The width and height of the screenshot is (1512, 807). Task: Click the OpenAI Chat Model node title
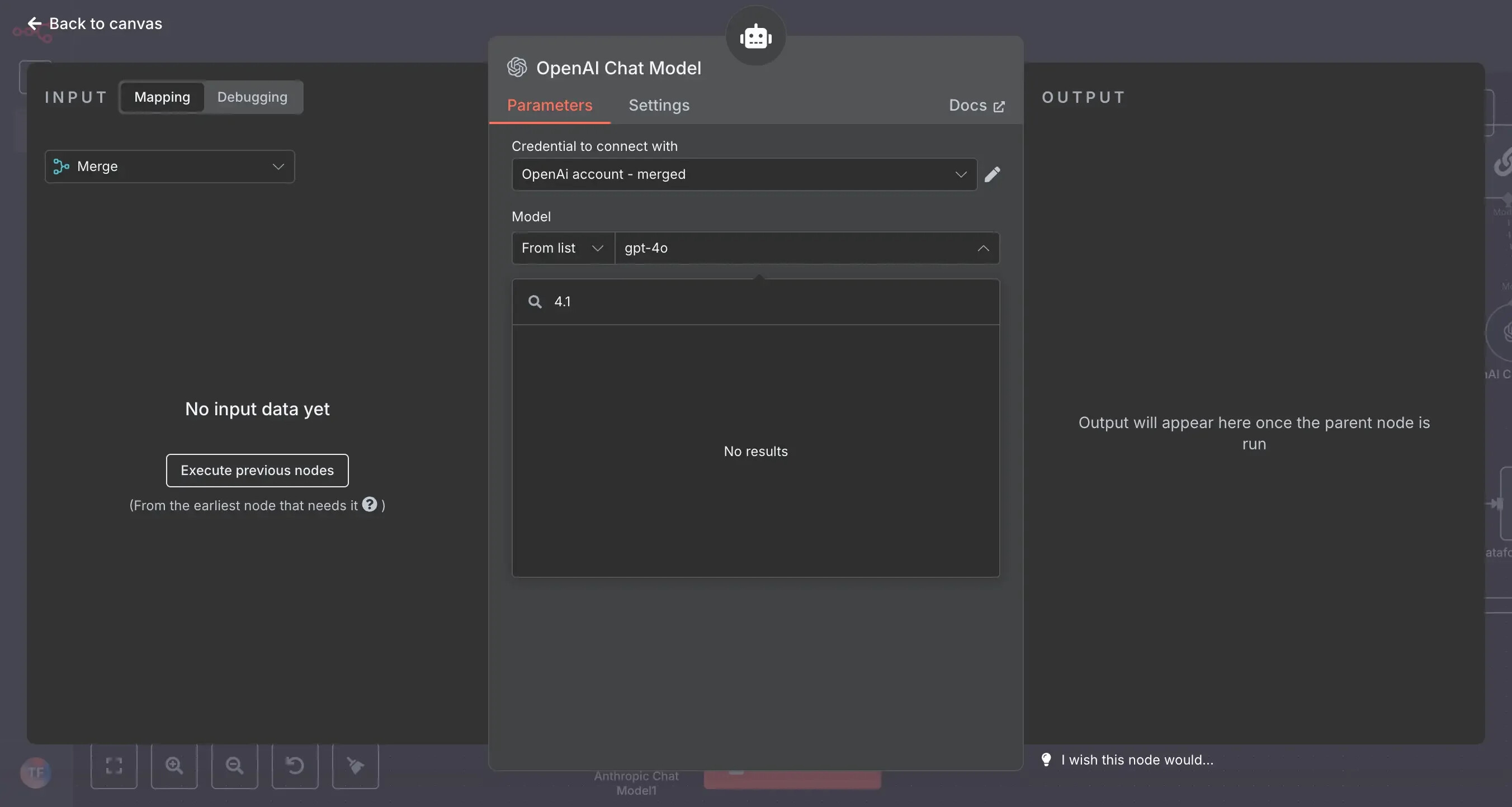click(x=618, y=68)
